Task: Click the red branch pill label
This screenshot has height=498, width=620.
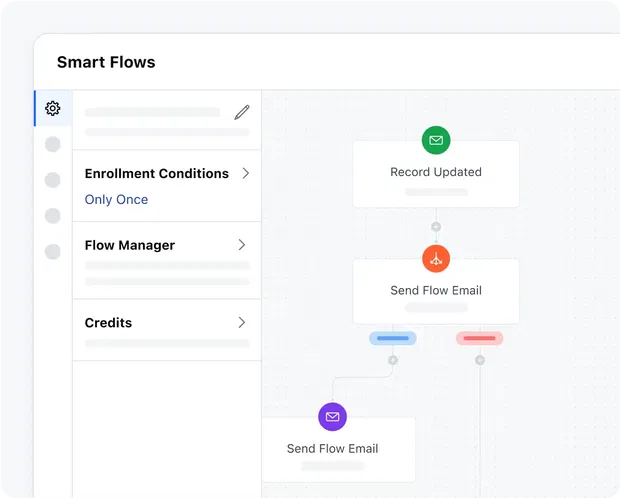Action: coord(480,338)
